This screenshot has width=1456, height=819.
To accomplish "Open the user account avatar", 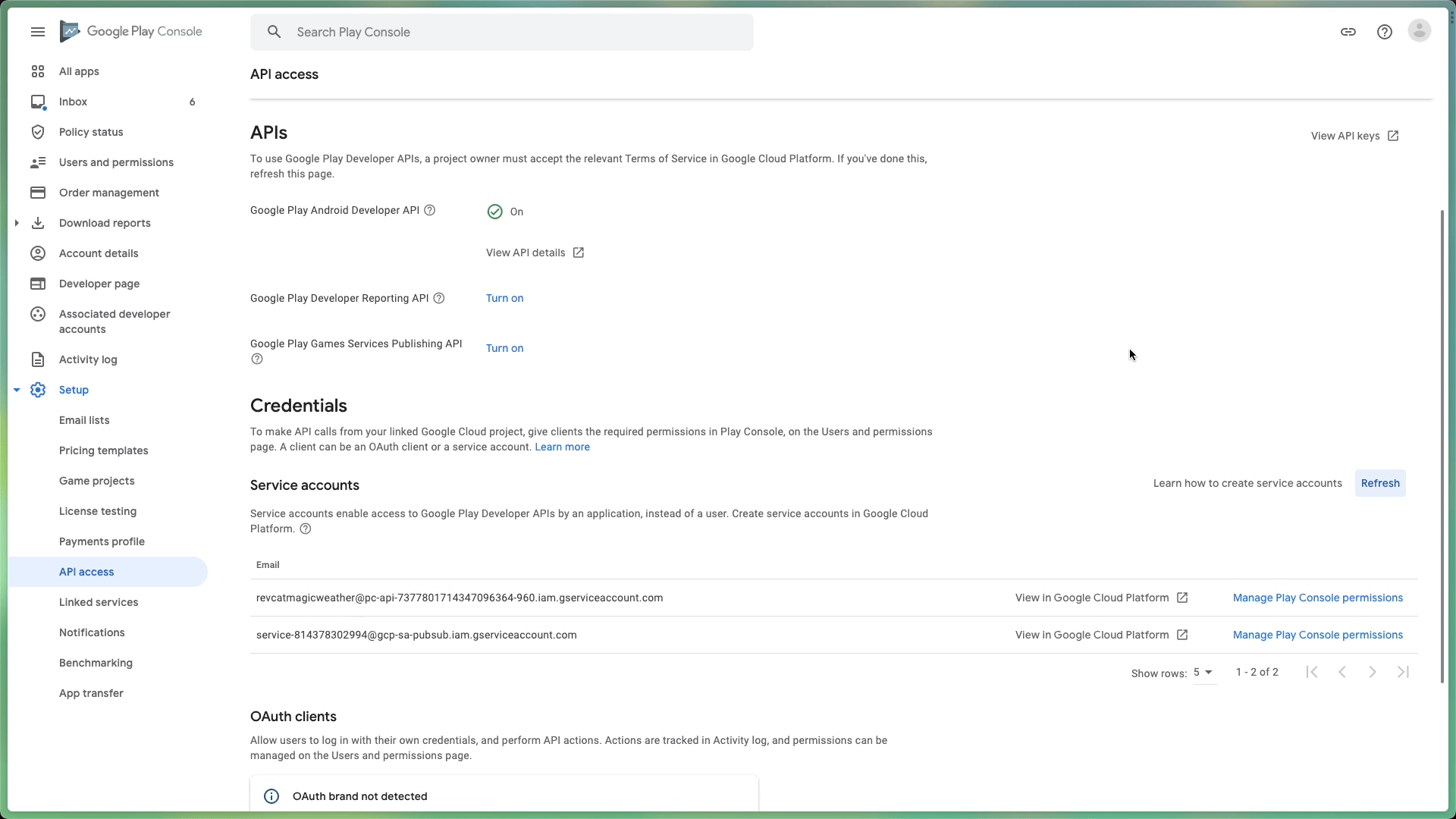I will pyautogui.click(x=1419, y=31).
